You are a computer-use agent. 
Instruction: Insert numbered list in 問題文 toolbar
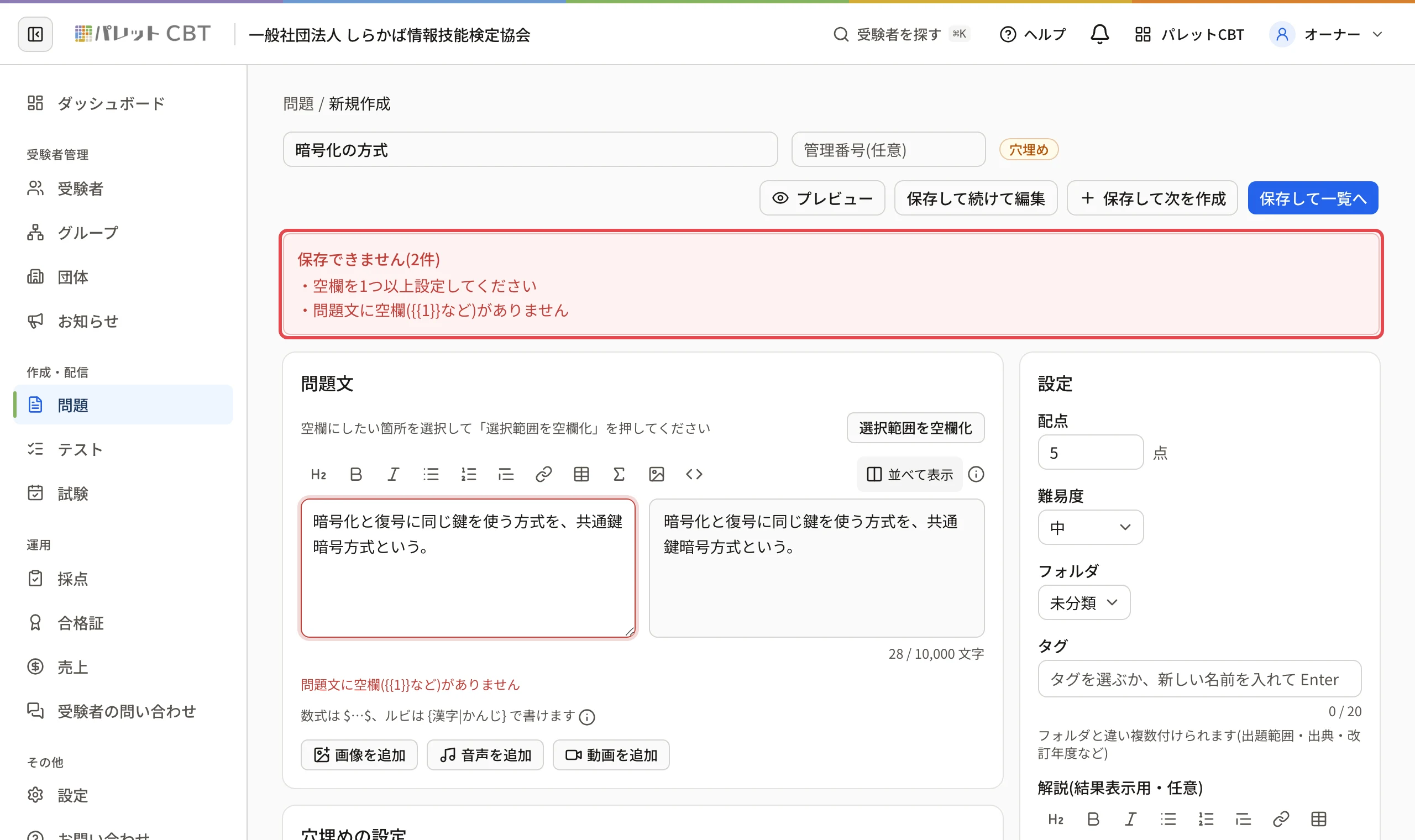[x=468, y=474]
